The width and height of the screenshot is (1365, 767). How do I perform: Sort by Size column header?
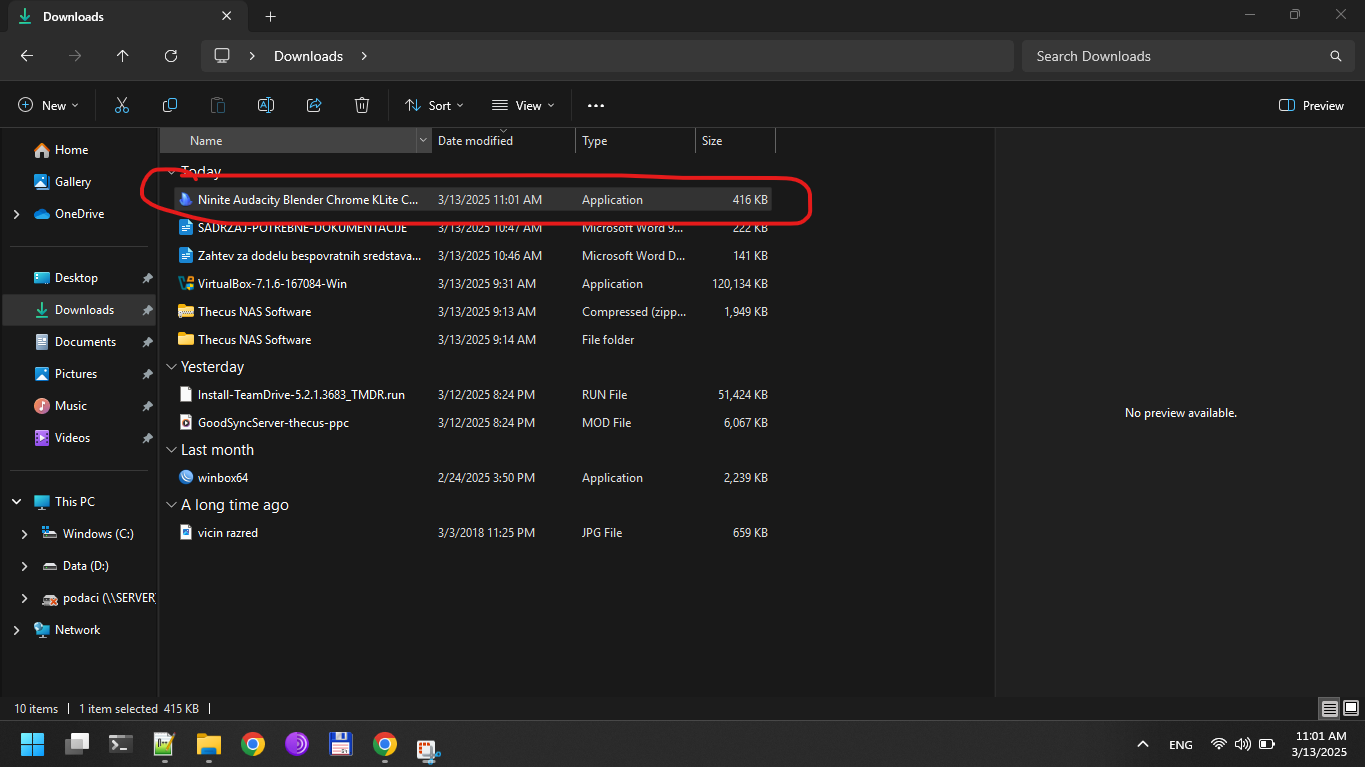click(735, 141)
